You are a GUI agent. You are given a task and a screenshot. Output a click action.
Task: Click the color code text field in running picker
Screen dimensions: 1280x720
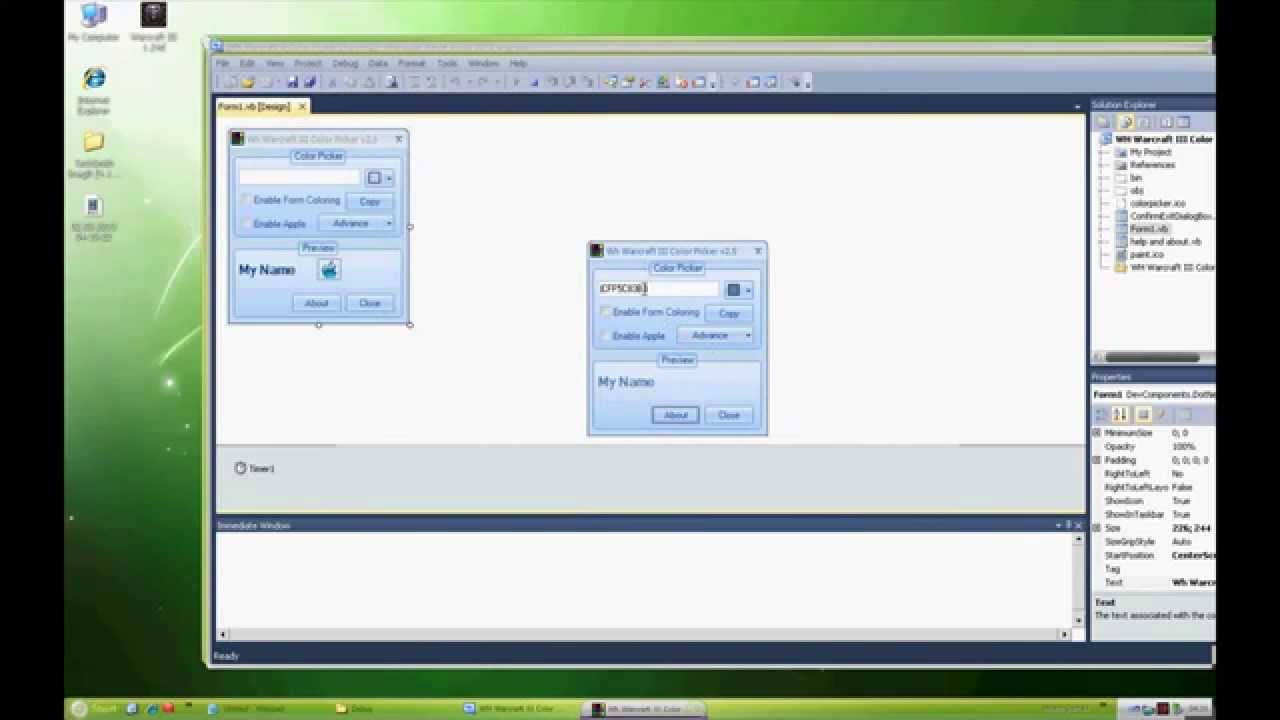[658, 289]
